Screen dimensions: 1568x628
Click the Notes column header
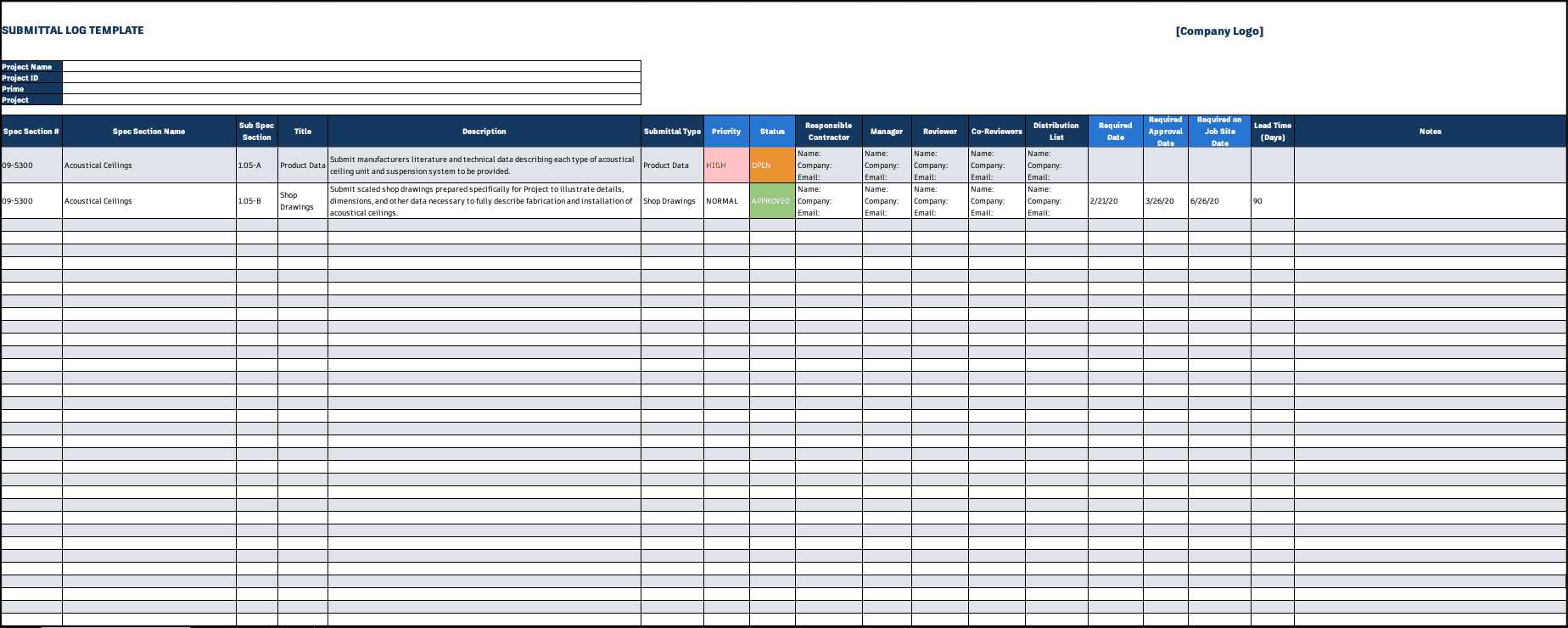coord(1431,132)
